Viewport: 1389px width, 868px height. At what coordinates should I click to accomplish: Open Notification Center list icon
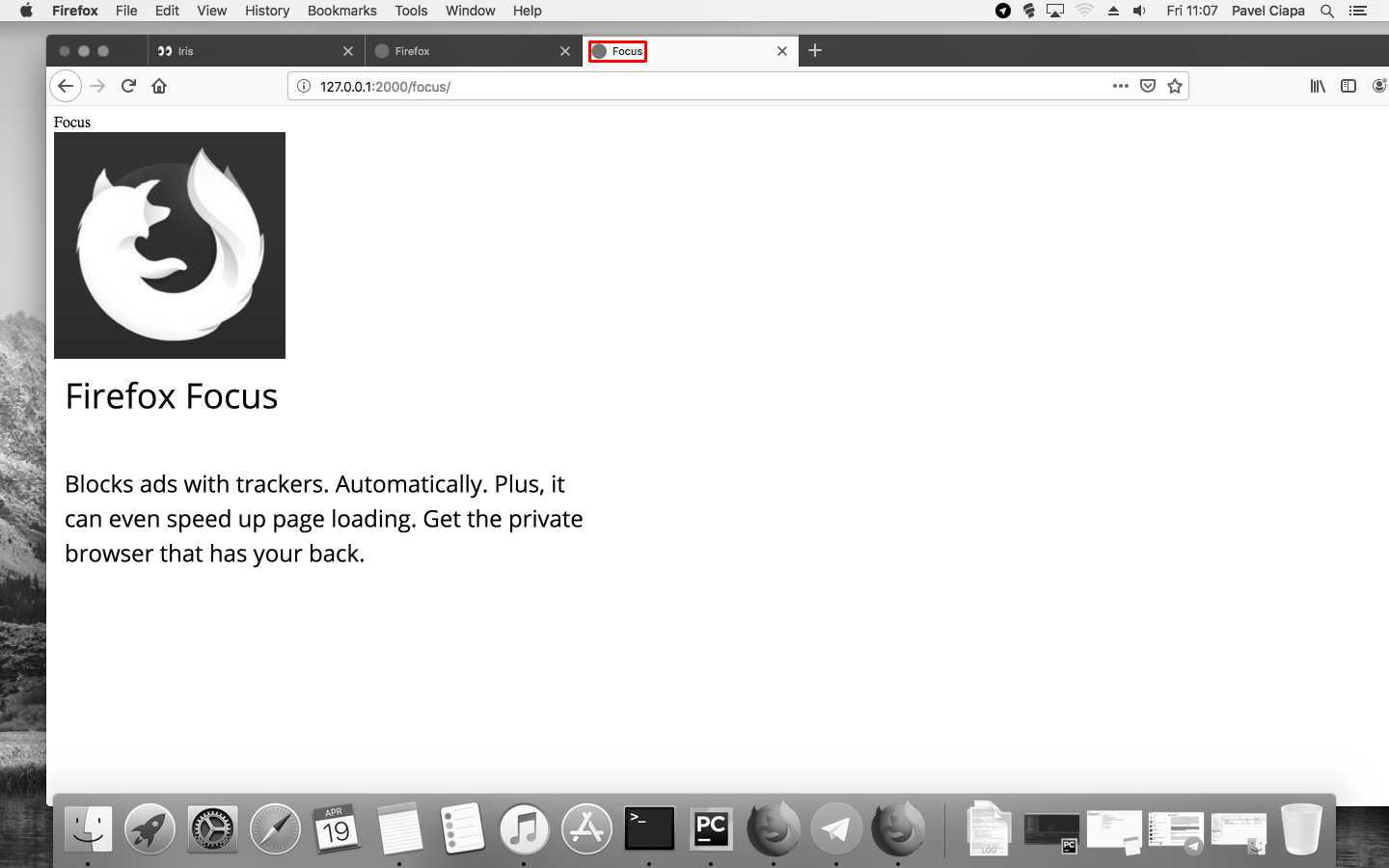coord(1358,11)
